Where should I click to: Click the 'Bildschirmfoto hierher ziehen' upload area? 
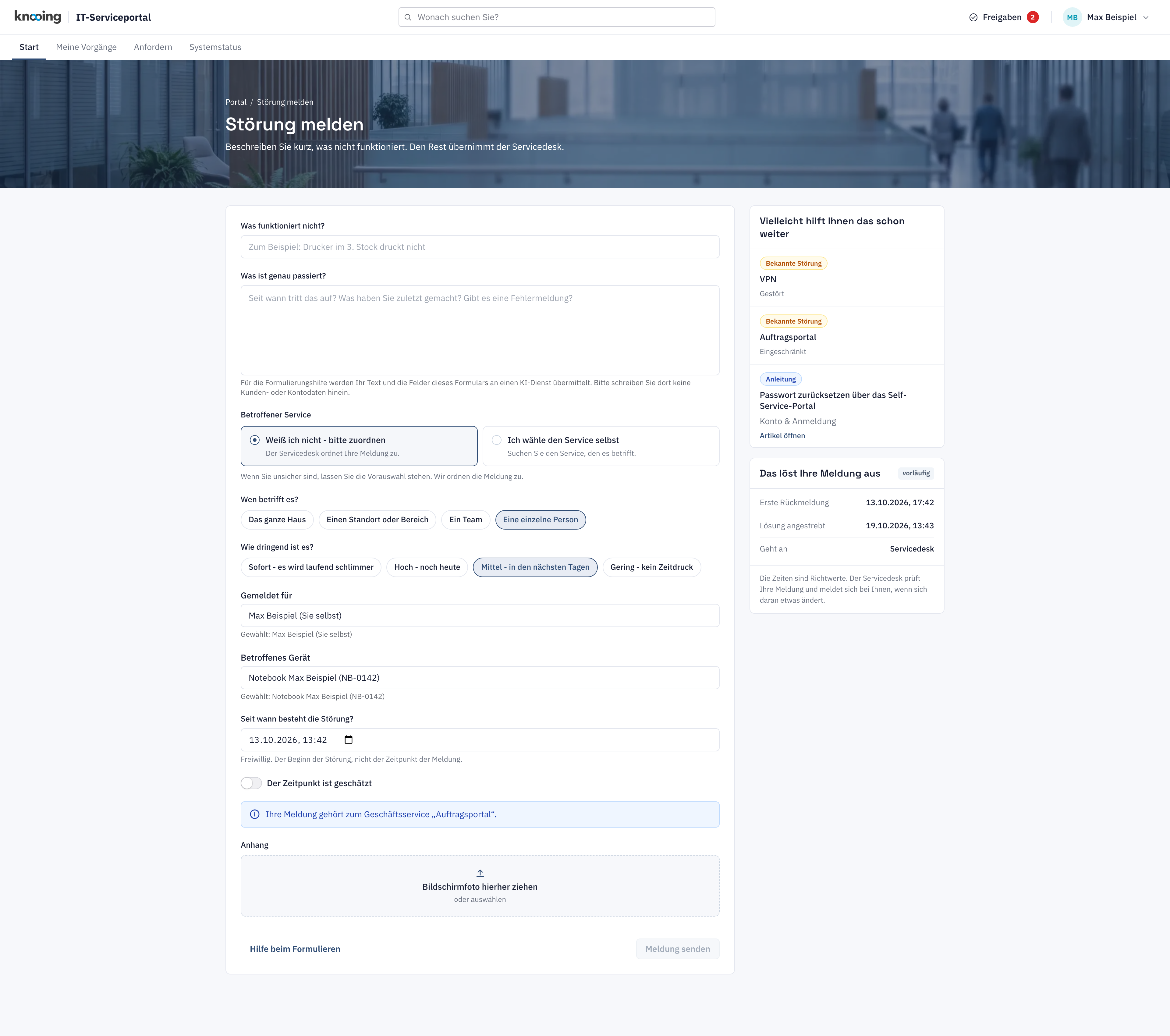[x=480, y=886]
